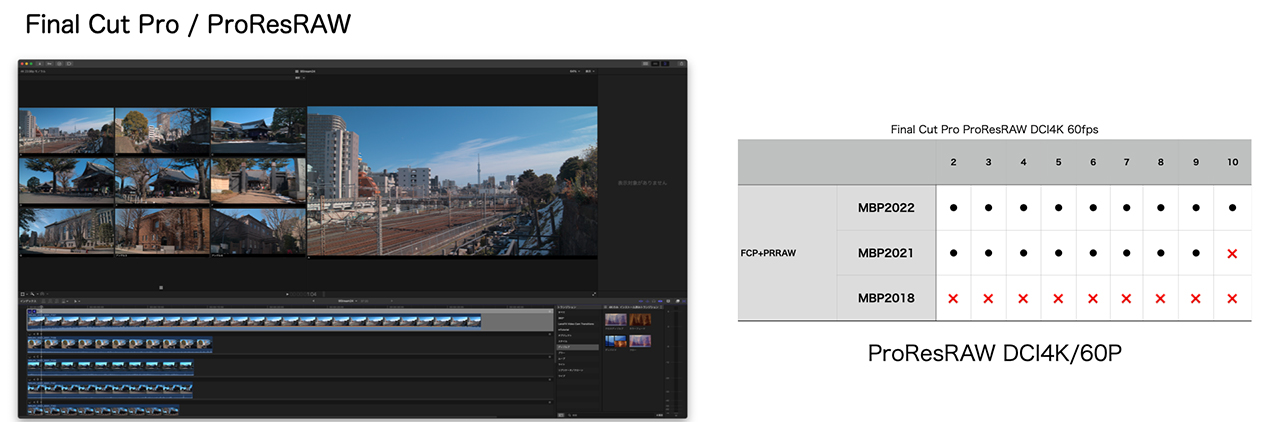Enter full-screen playback with viewer expand icon
The width and height of the screenshot is (1280, 422).
(594, 294)
